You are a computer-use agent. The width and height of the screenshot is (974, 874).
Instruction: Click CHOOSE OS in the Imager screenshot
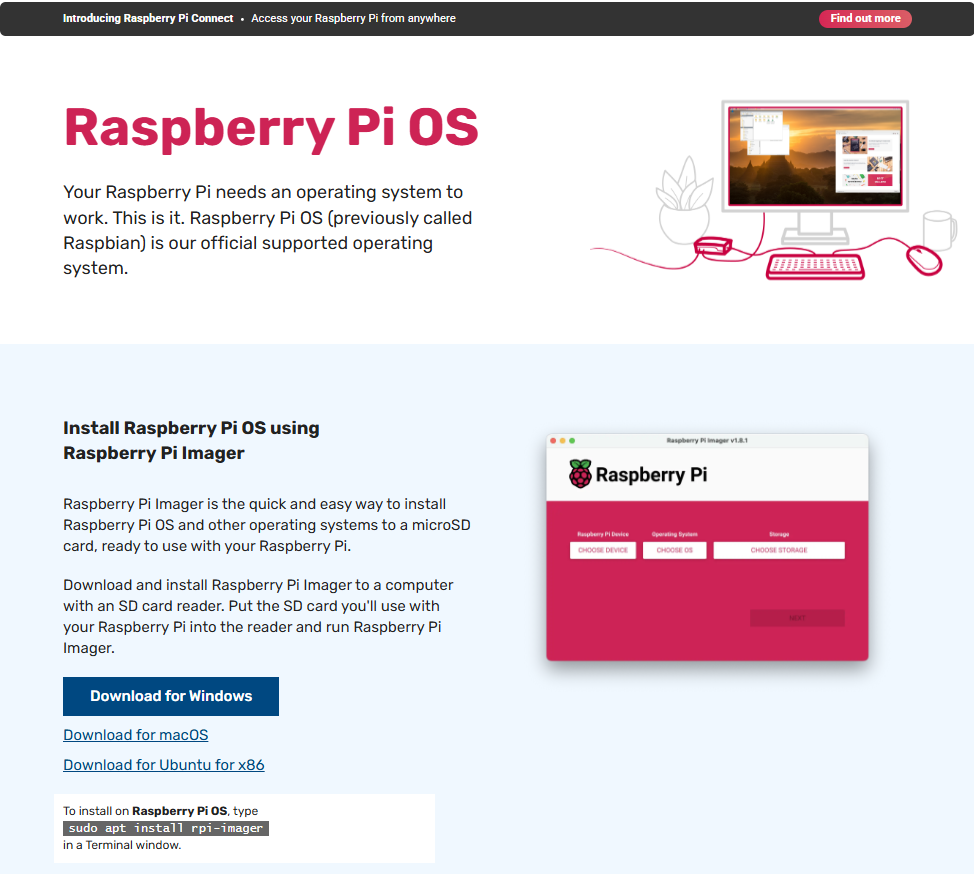coord(675,550)
